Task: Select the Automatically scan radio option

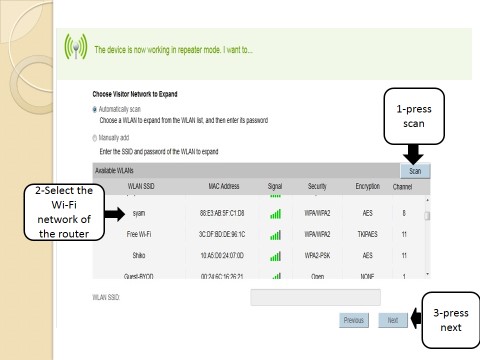Action: click(x=94, y=110)
